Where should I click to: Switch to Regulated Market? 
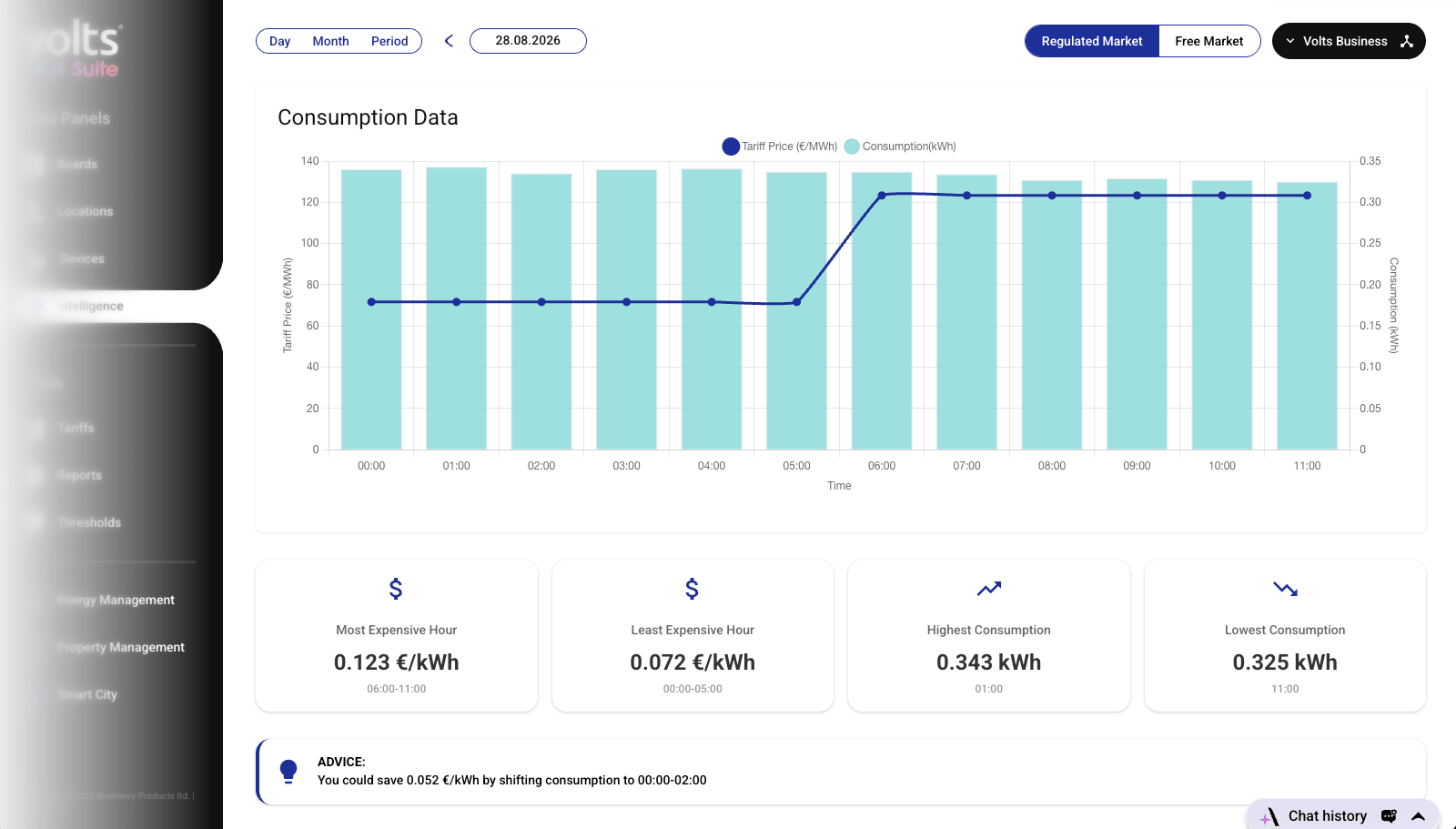(x=1092, y=41)
